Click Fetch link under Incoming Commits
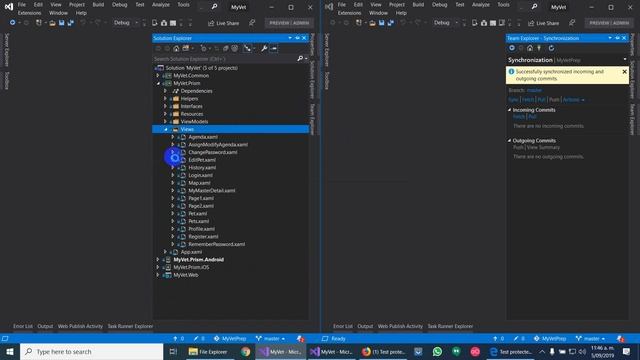Screen dimensions: 640x360 click(x=519, y=117)
